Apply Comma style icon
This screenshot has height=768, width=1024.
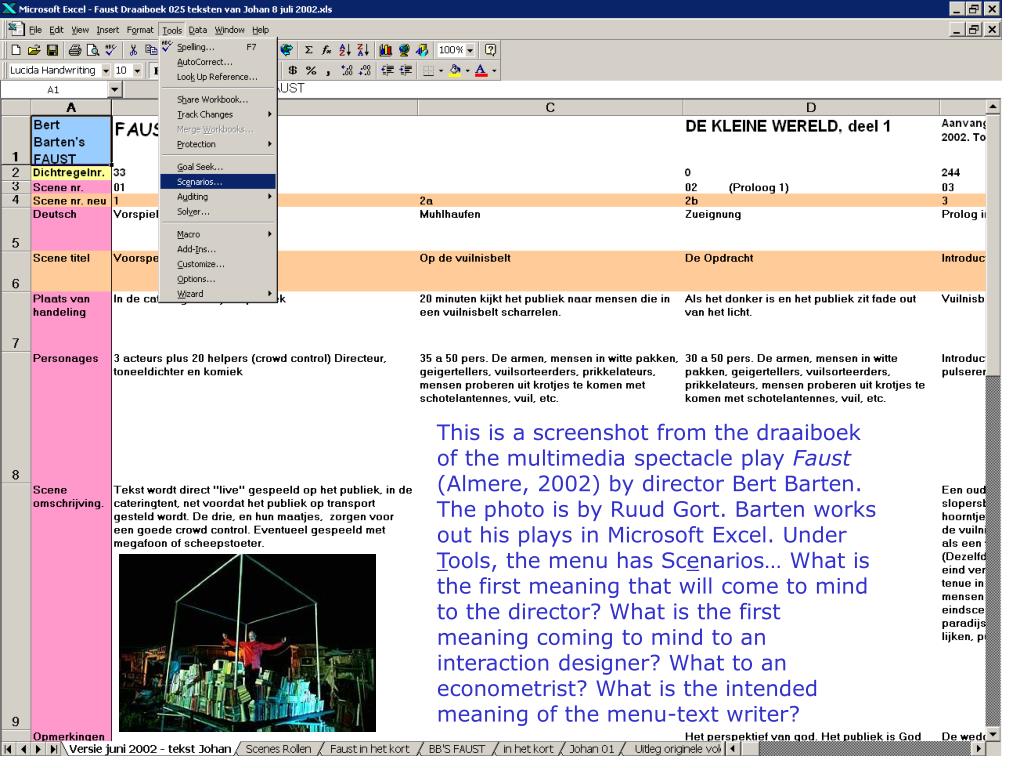pyautogui.click(x=328, y=71)
